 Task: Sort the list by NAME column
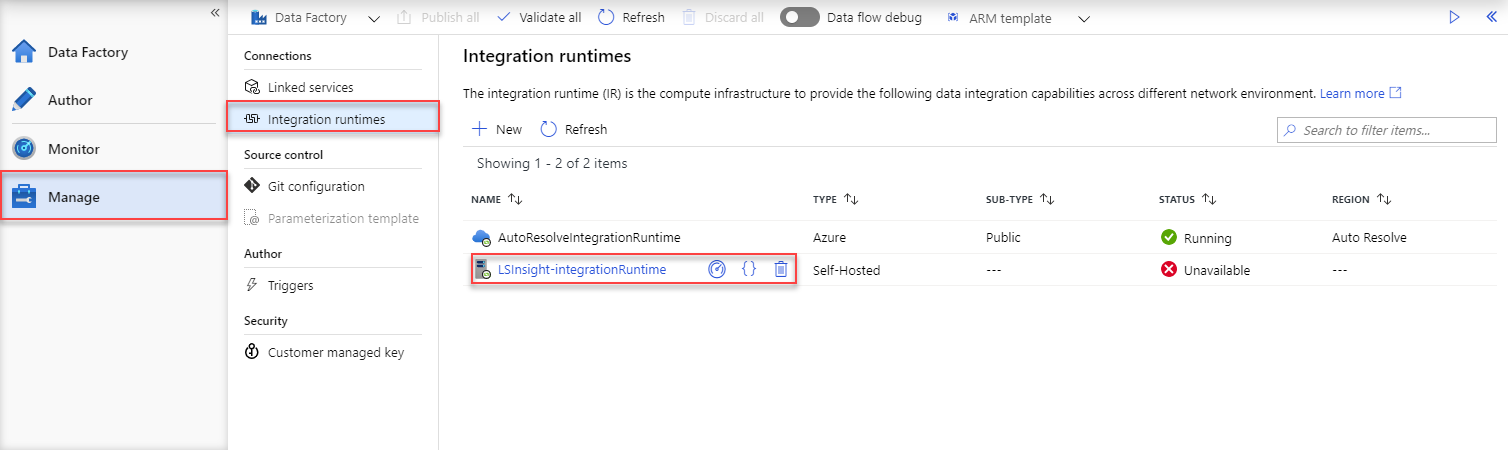click(x=515, y=199)
